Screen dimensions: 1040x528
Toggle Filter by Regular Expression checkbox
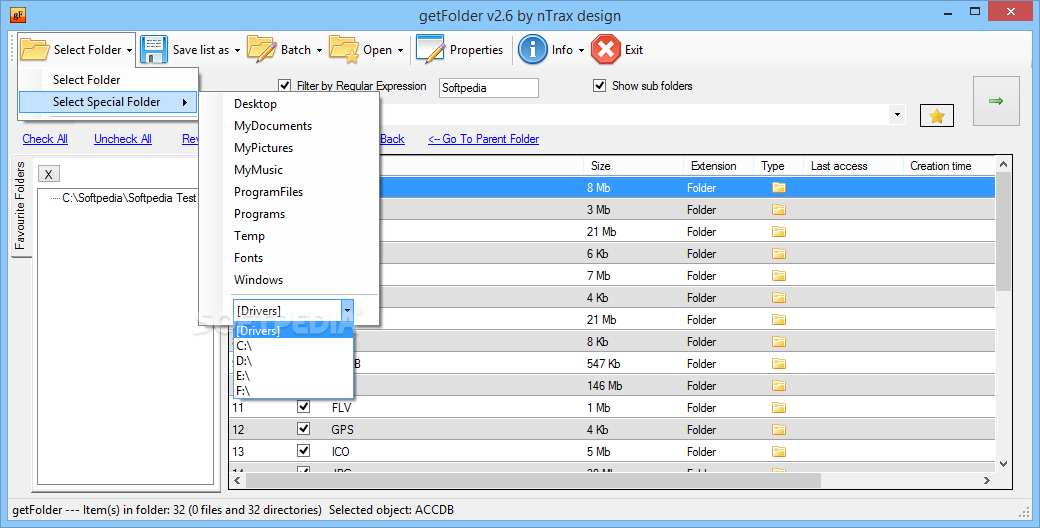285,86
